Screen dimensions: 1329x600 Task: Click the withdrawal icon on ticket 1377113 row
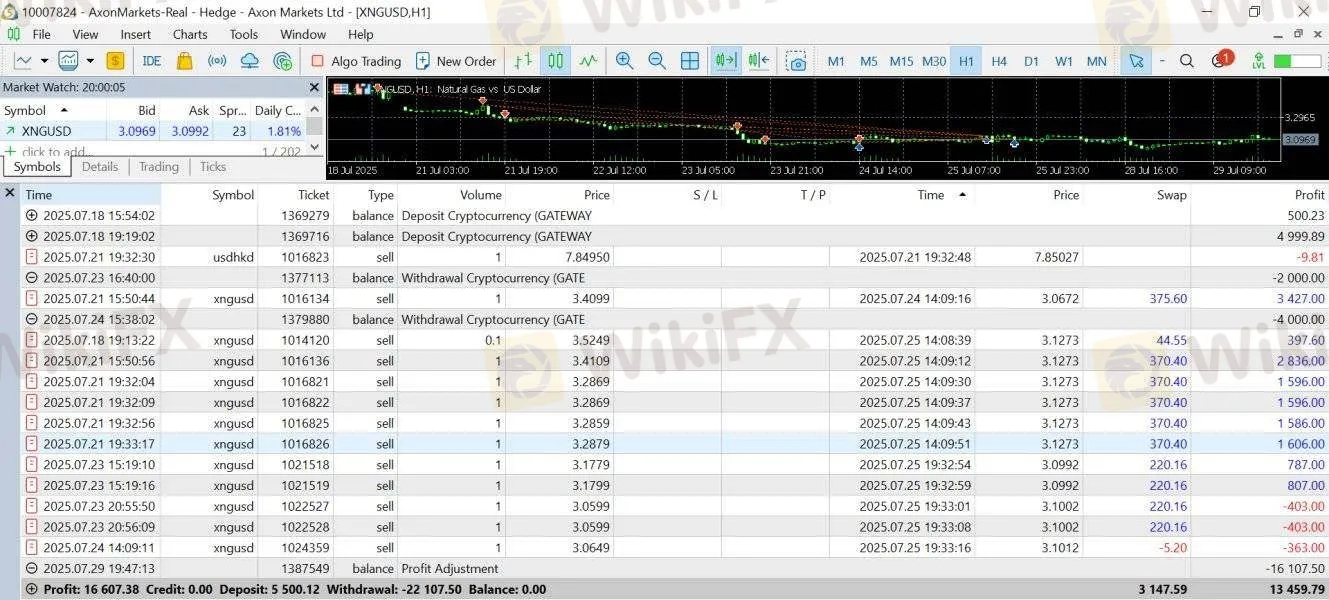[x=31, y=278]
